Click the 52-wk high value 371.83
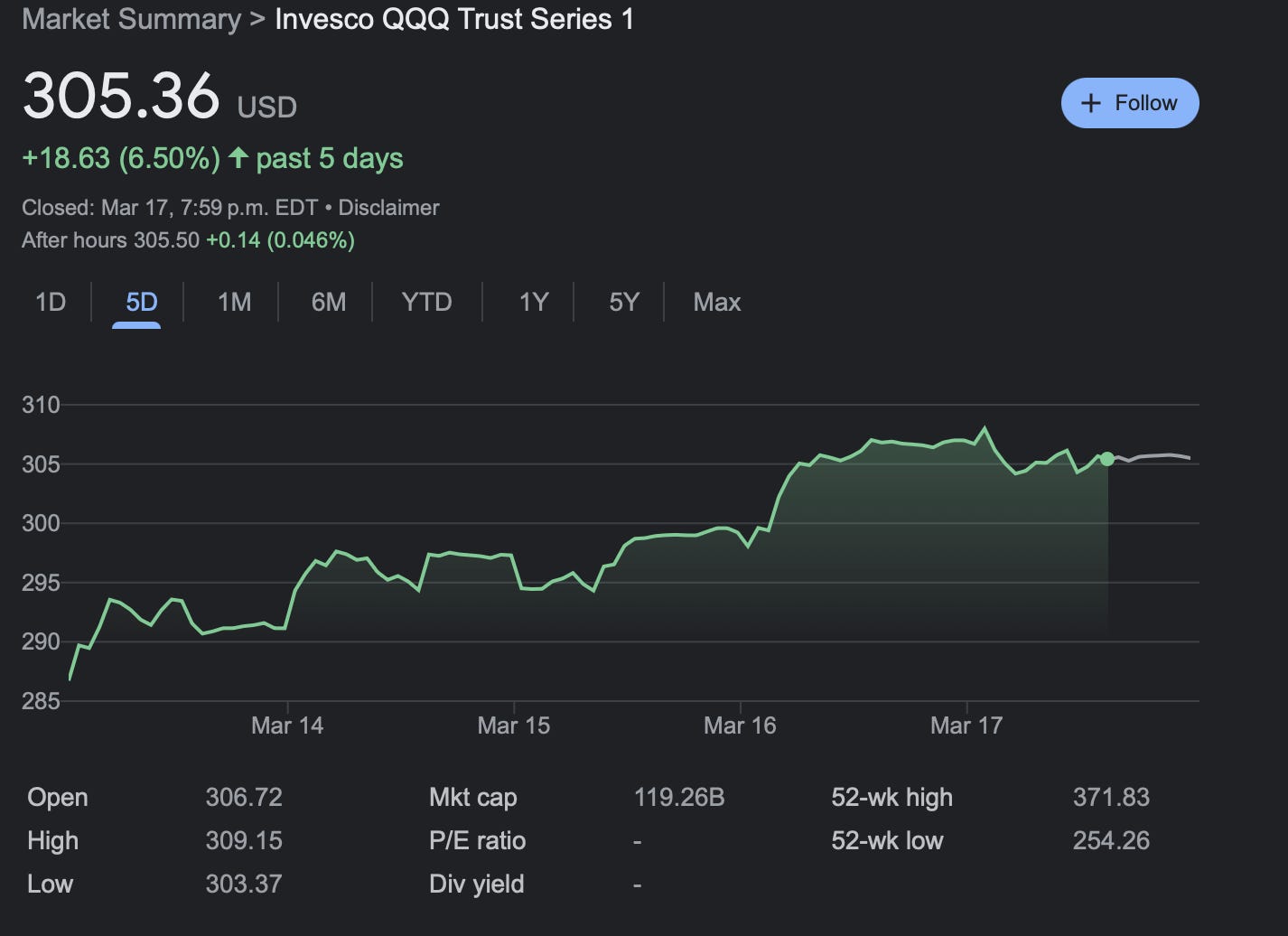1288x936 pixels. (x=1111, y=798)
